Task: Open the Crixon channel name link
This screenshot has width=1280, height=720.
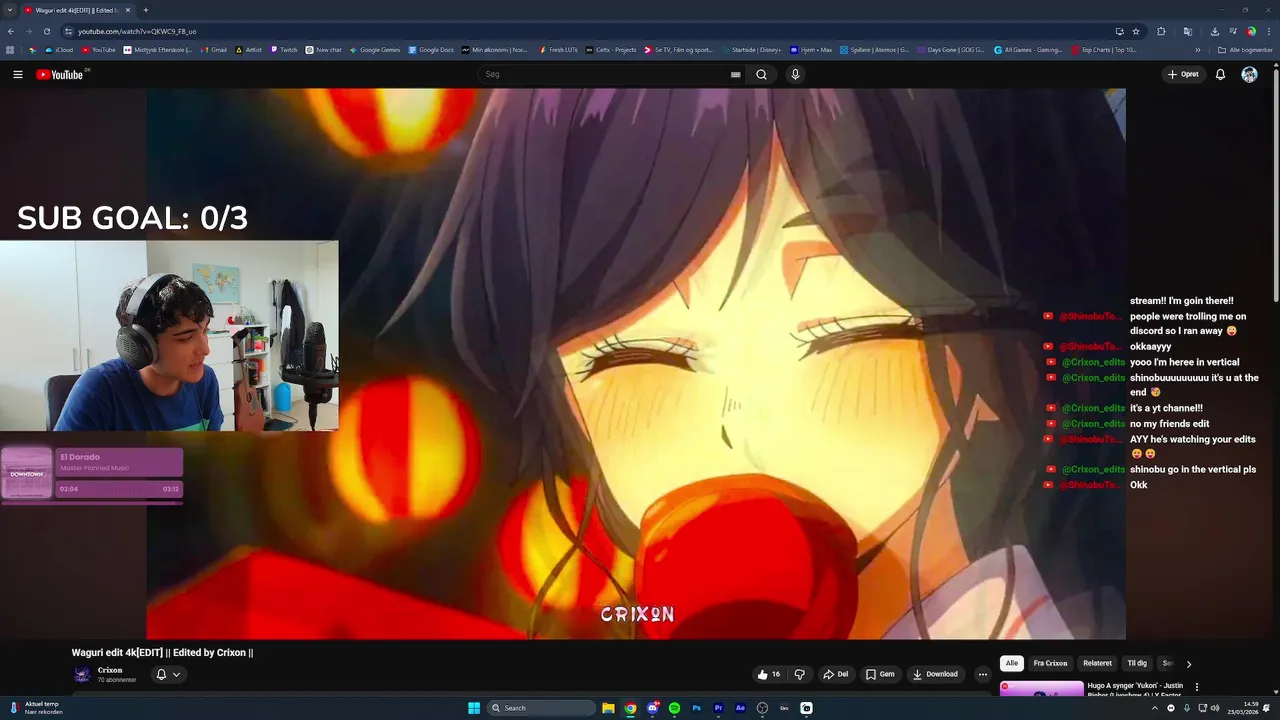Action: (110, 670)
